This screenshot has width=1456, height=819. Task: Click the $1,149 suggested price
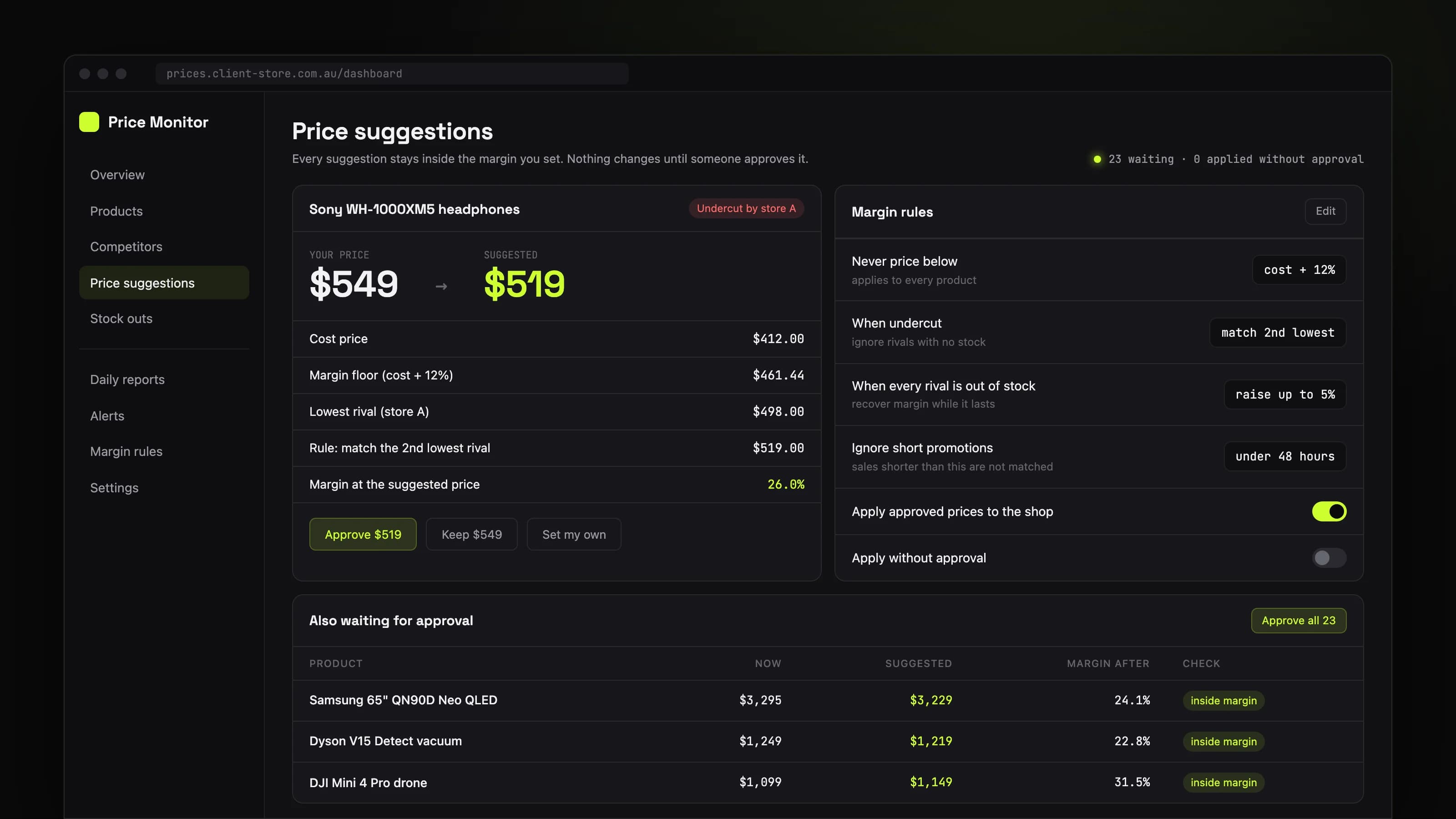tap(930, 782)
